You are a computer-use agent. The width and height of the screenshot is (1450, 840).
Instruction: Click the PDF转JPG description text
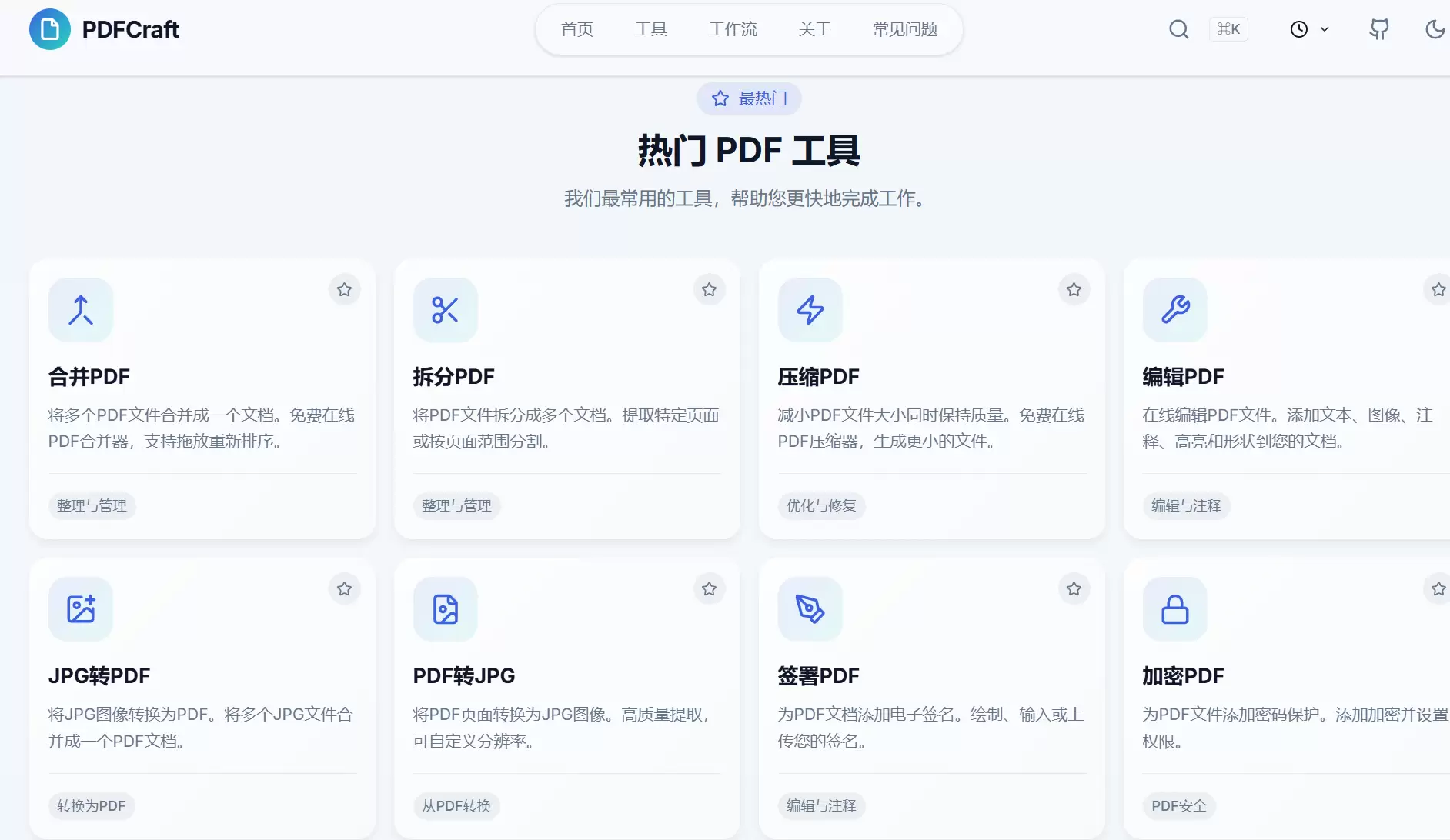pyautogui.click(x=562, y=728)
